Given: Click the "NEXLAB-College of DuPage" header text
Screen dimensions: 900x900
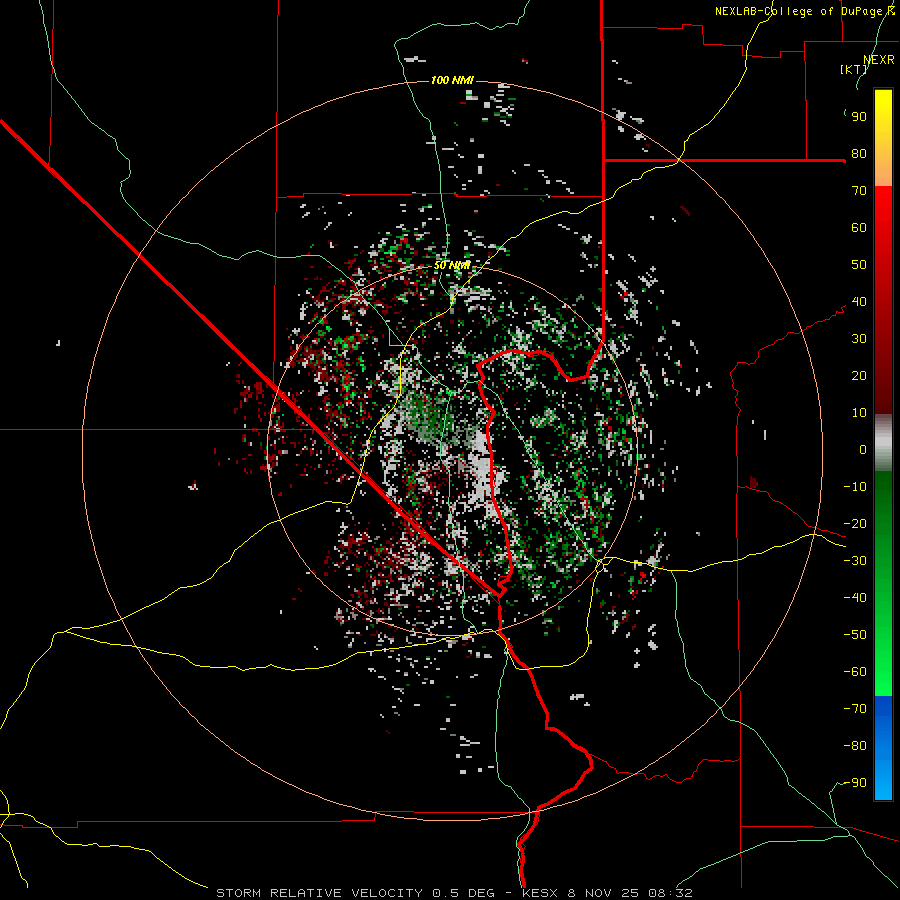Looking at the screenshot, I should (x=797, y=11).
